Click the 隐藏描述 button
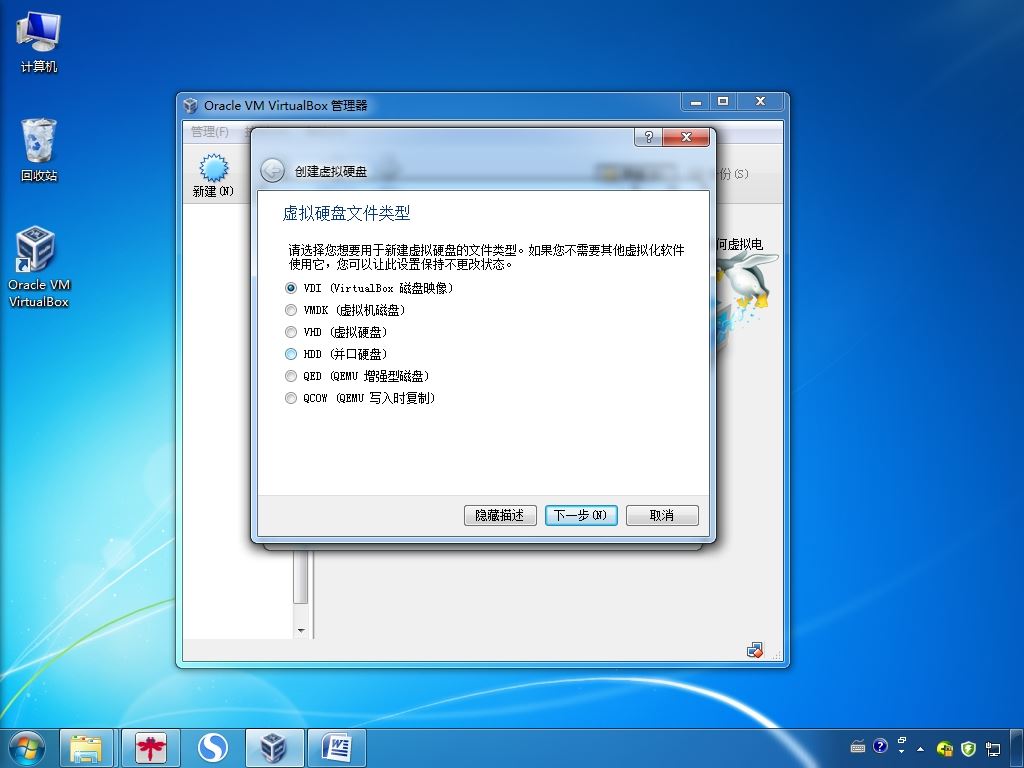This screenshot has width=1024, height=768. click(500, 515)
